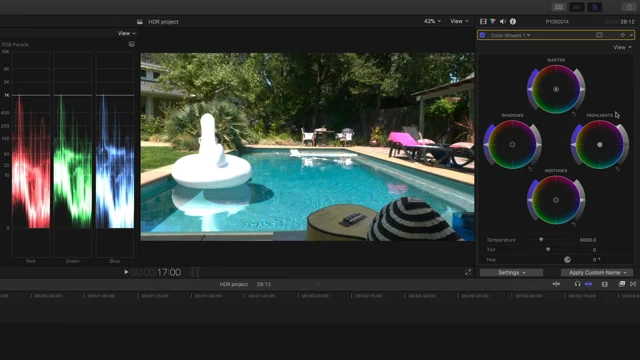The width and height of the screenshot is (640, 360).
Task: Click the viewer fullscreen expand icon
Action: pyautogui.click(x=468, y=272)
